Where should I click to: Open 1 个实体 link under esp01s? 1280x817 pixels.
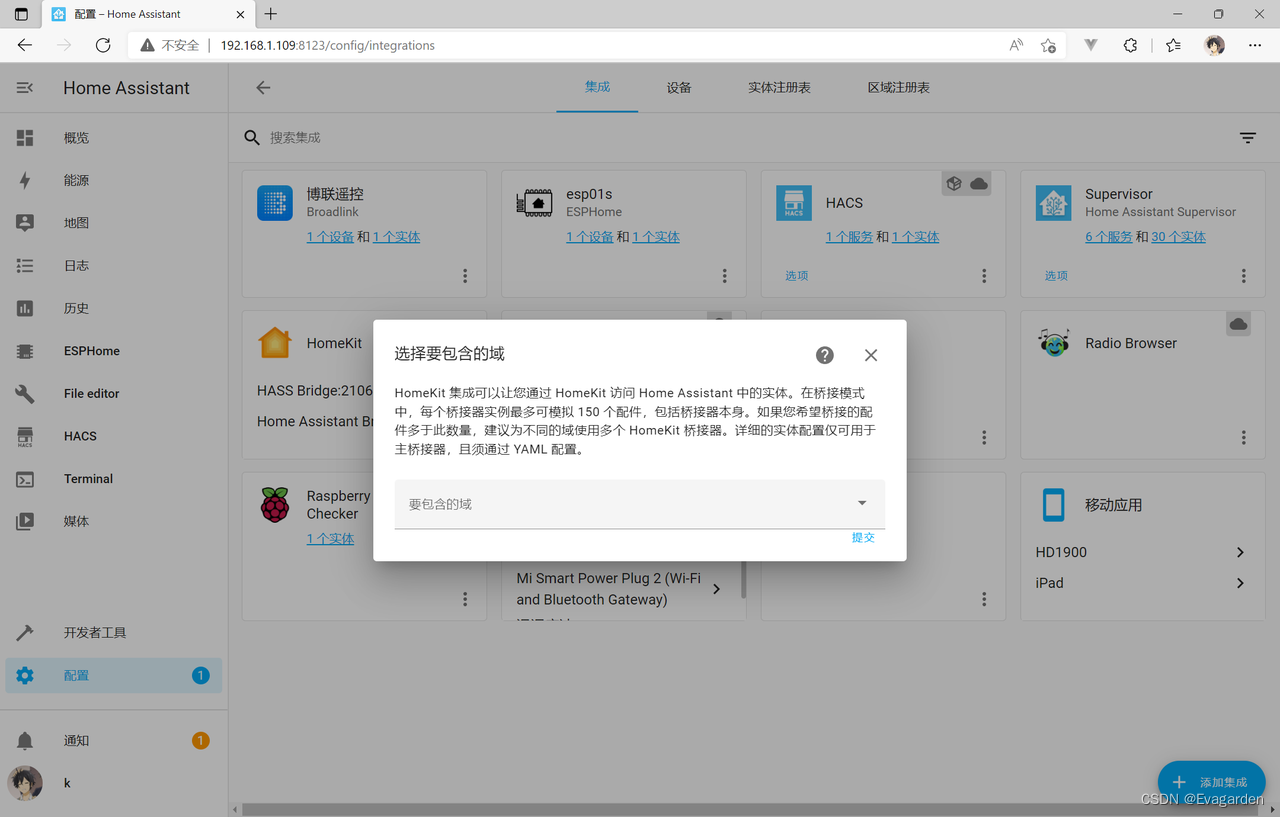point(656,237)
